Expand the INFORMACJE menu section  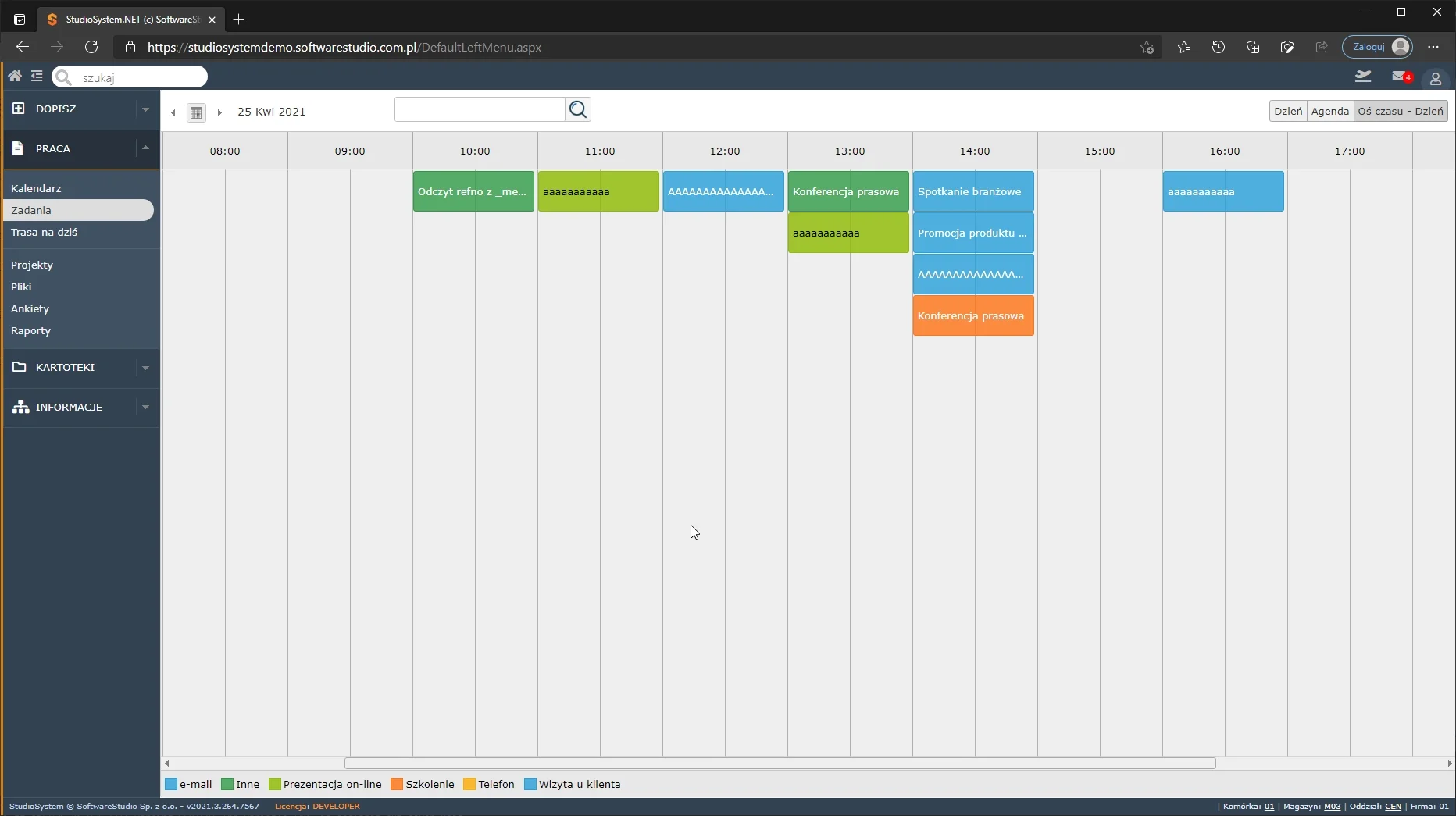[x=145, y=408]
